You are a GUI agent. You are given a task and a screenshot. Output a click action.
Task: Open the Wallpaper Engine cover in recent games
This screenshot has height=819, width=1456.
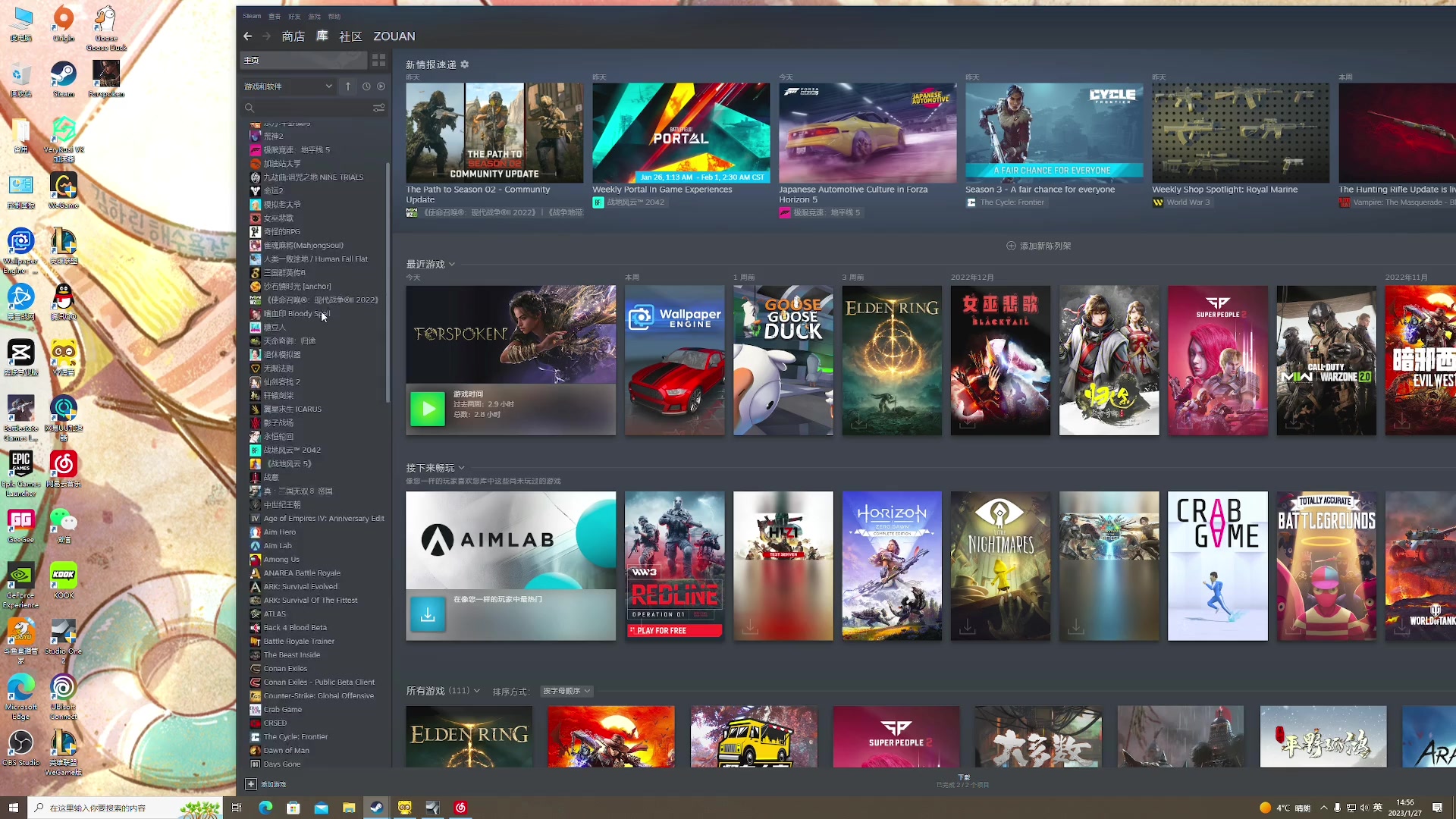[x=674, y=360]
